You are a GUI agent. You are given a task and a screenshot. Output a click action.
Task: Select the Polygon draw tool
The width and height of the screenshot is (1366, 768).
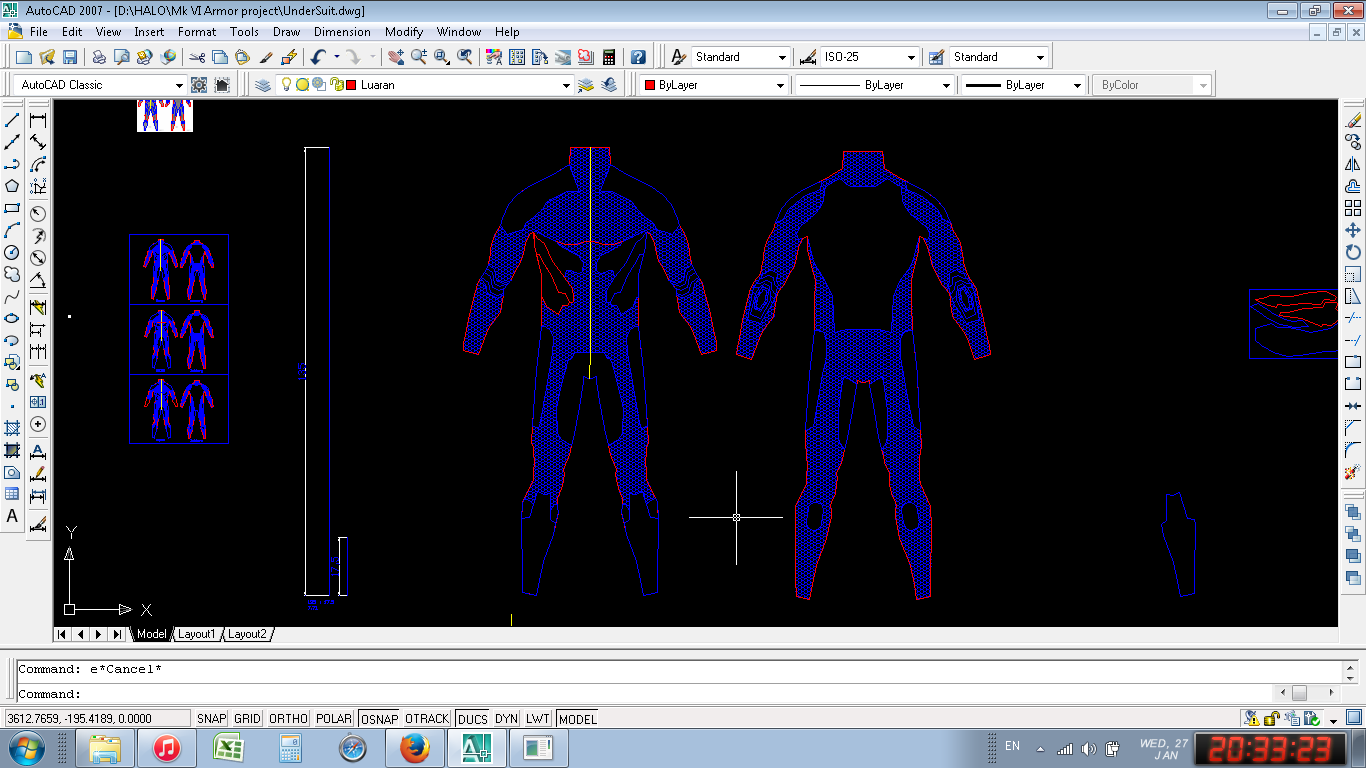[12, 186]
